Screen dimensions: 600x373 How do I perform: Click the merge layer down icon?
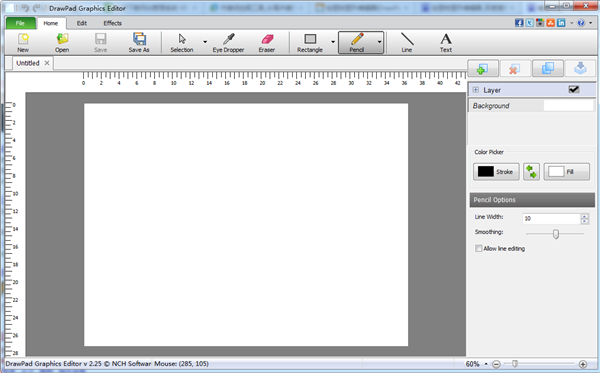[580, 68]
